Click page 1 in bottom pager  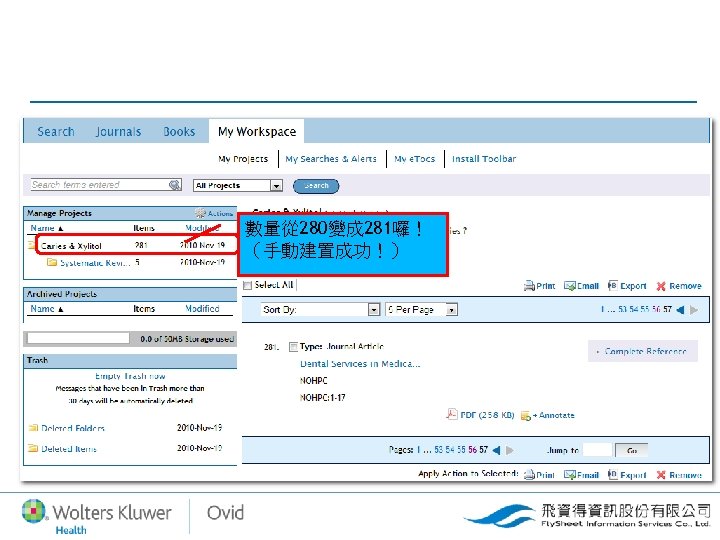[x=418, y=450]
